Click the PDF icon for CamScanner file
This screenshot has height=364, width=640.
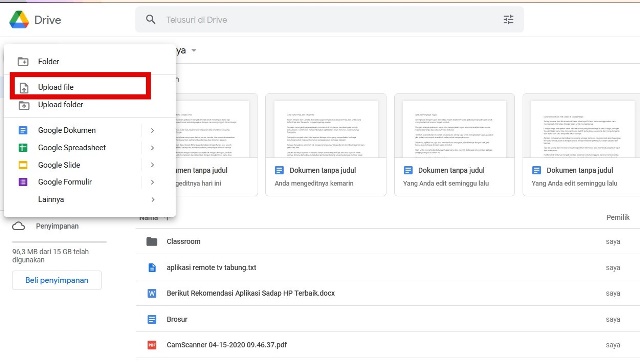tap(152, 345)
